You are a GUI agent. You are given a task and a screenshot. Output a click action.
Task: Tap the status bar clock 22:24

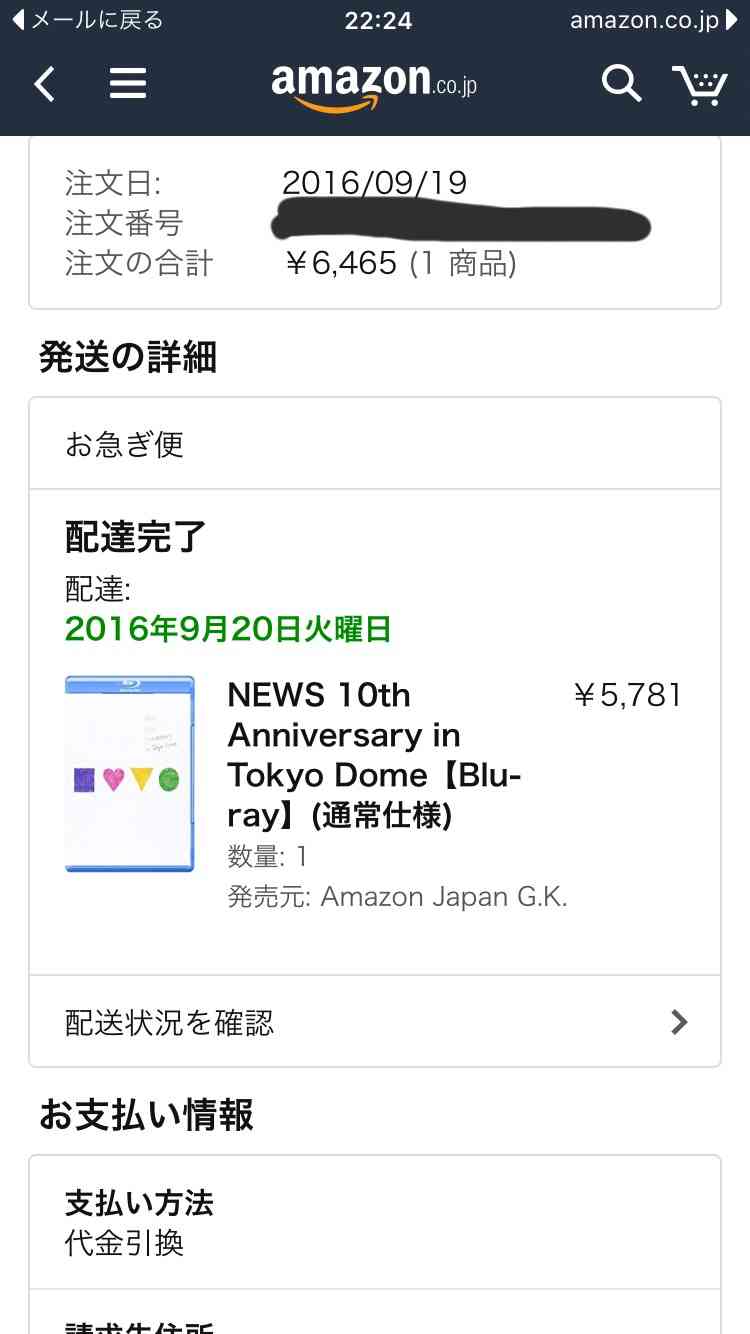(x=378, y=20)
